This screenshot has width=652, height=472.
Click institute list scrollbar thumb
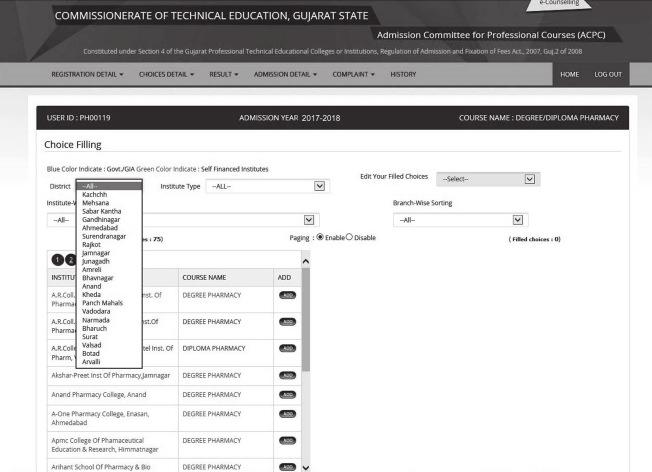[306, 319]
